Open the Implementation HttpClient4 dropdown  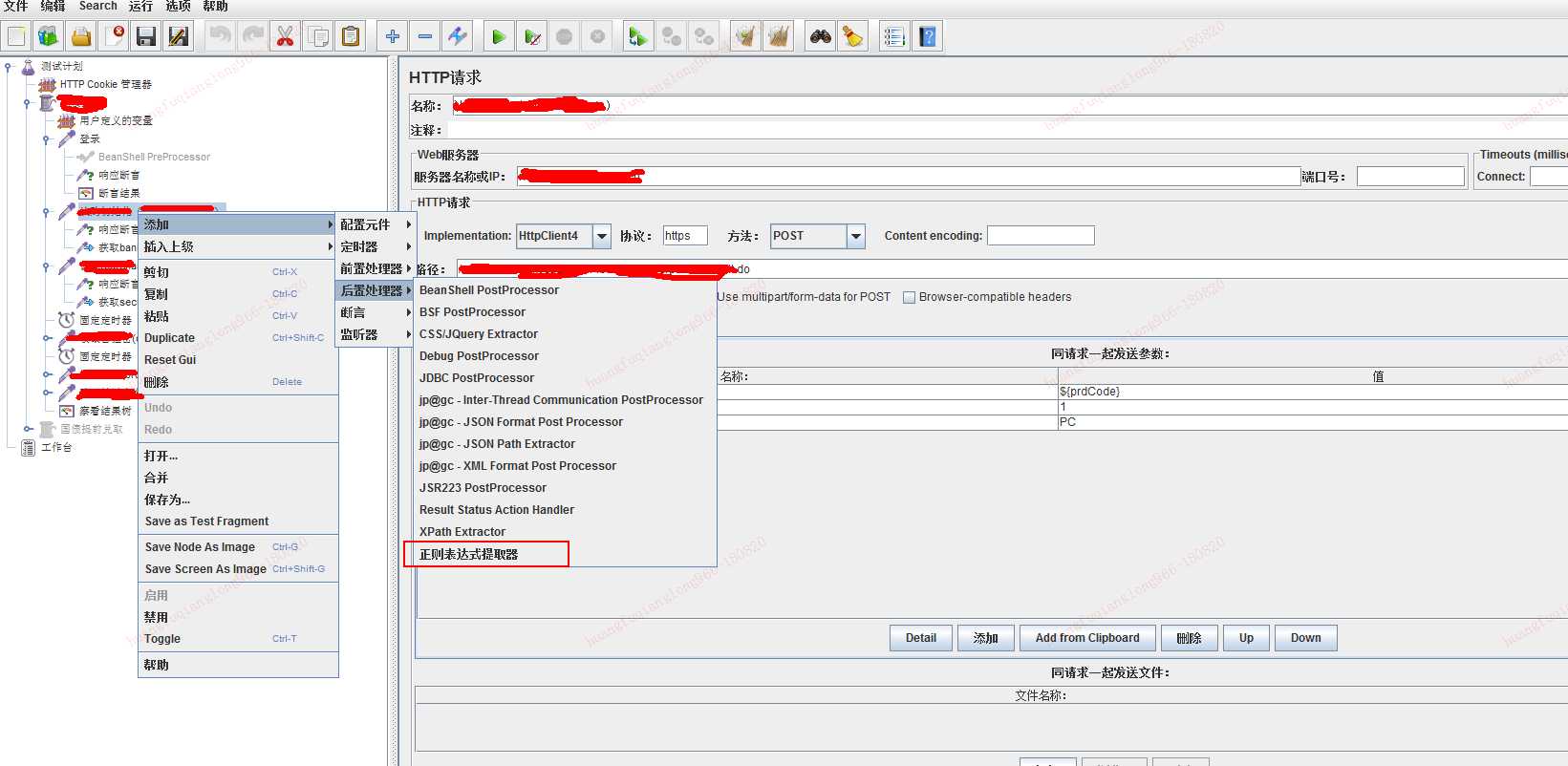[602, 236]
